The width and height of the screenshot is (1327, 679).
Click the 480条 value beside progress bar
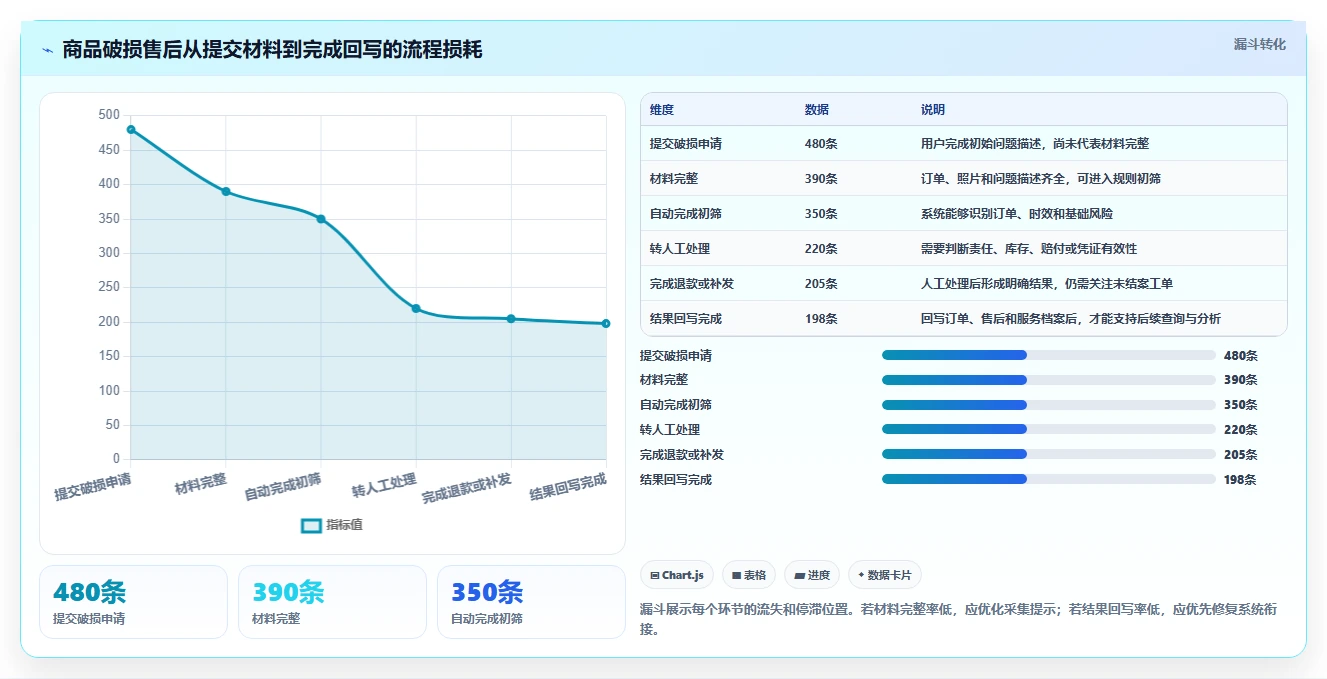pyautogui.click(x=1240, y=355)
